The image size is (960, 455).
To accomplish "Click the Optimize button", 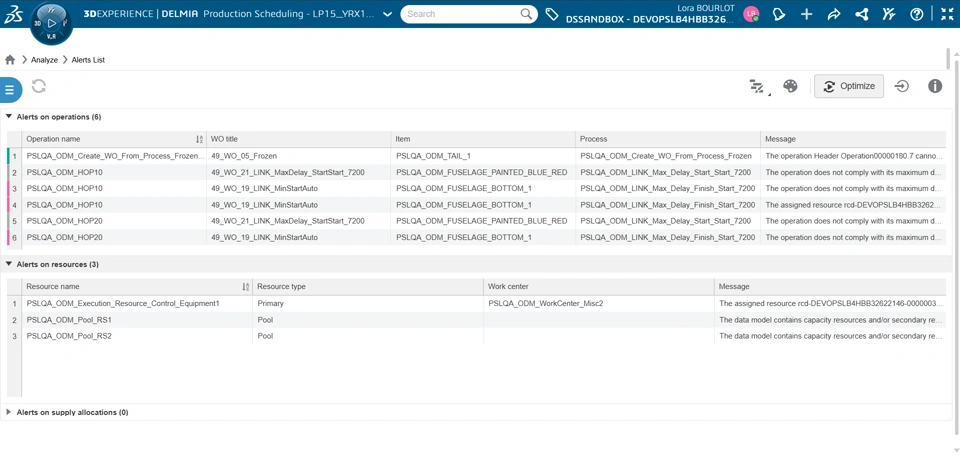I will [849, 86].
